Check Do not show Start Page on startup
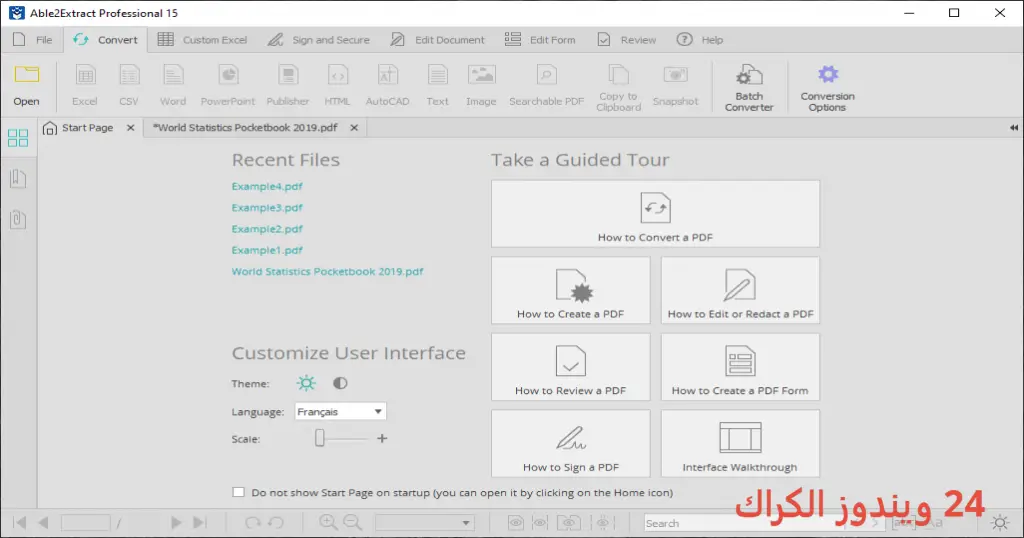 click(238, 492)
